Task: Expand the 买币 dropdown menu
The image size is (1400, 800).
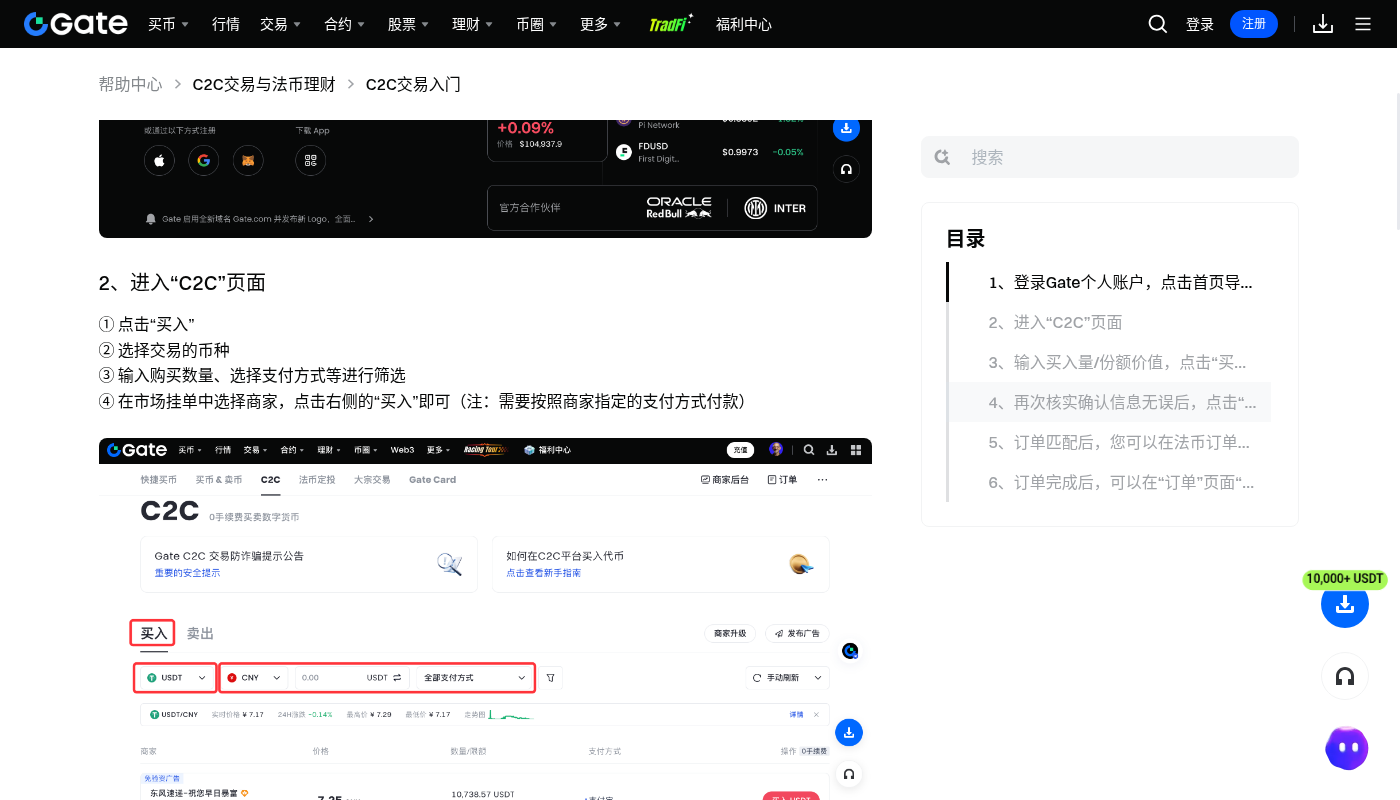Action: [x=168, y=24]
